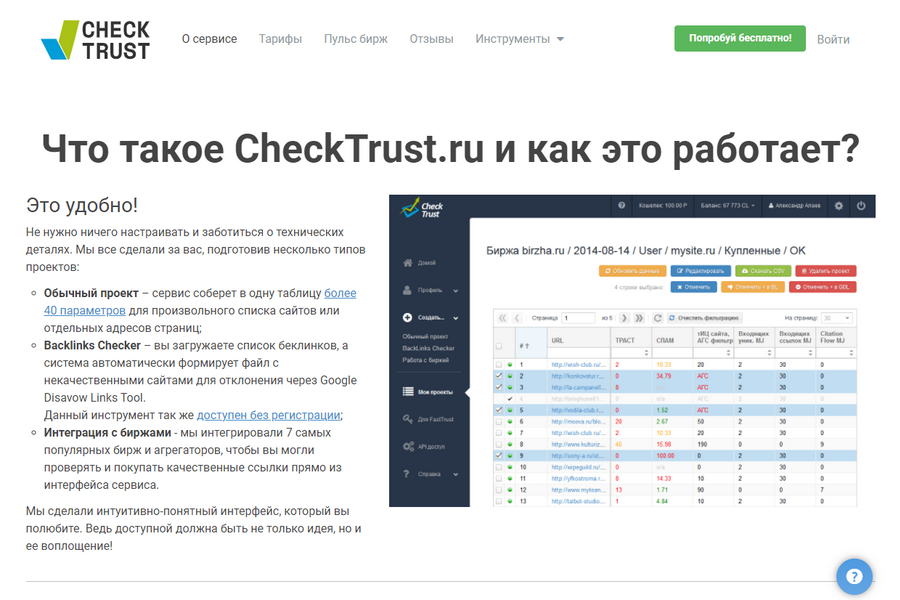Click the power logout icon in dashboard
The height and width of the screenshot is (600, 900).
point(860,206)
